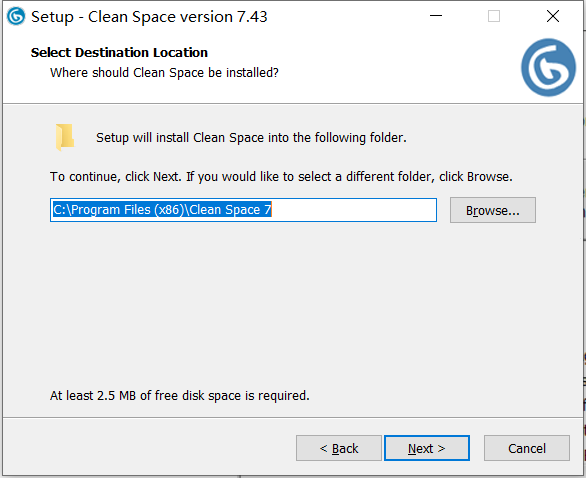
Task: Minimize the Setup window
Action: click(436, 16)
